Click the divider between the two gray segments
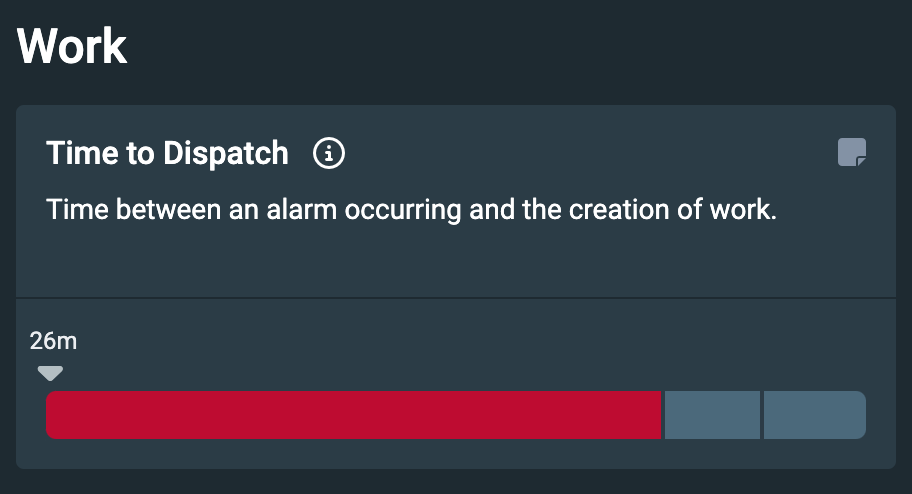The image size is (912, 494). (x=762, y=415)
